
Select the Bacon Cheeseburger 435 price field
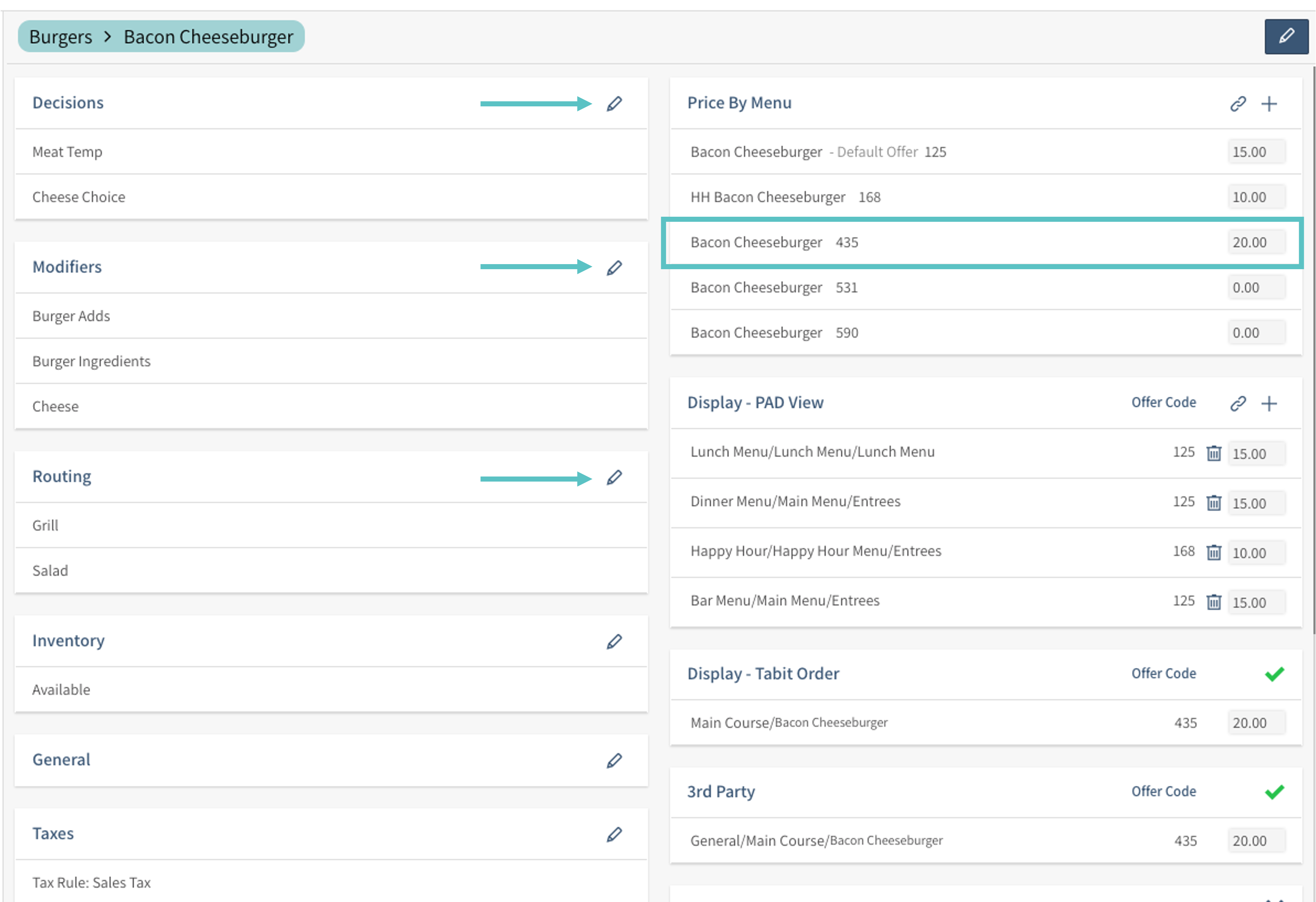[1255, 242]
